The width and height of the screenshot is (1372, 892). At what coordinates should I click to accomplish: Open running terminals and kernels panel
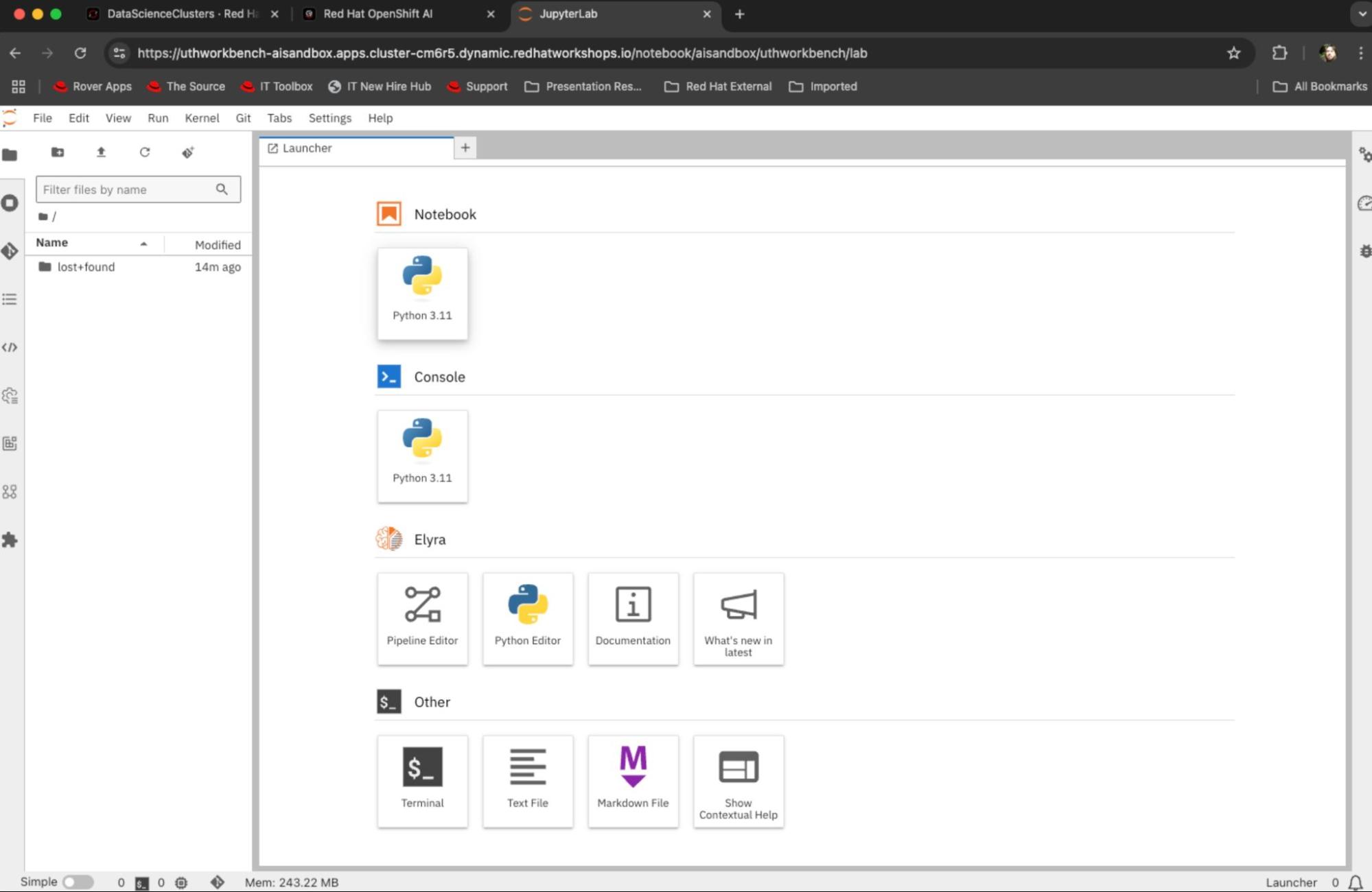coord(10,203)
